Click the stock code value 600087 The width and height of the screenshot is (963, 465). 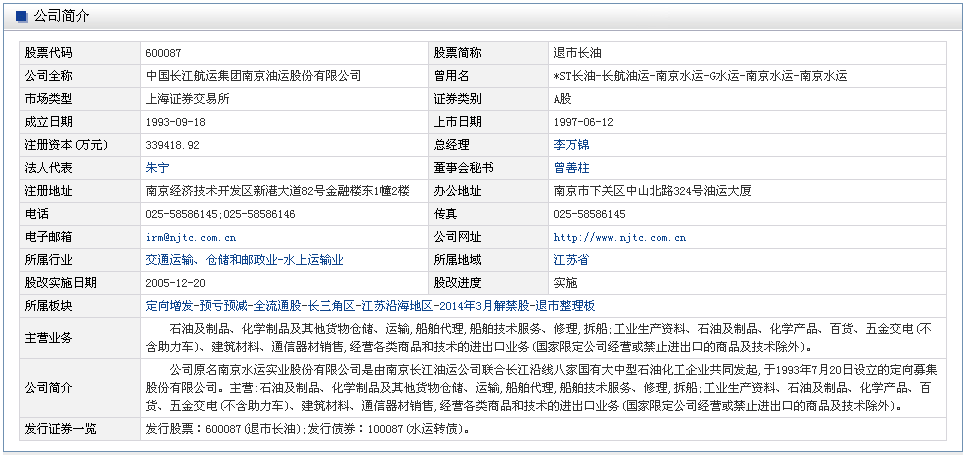click(x=163, y=53)
